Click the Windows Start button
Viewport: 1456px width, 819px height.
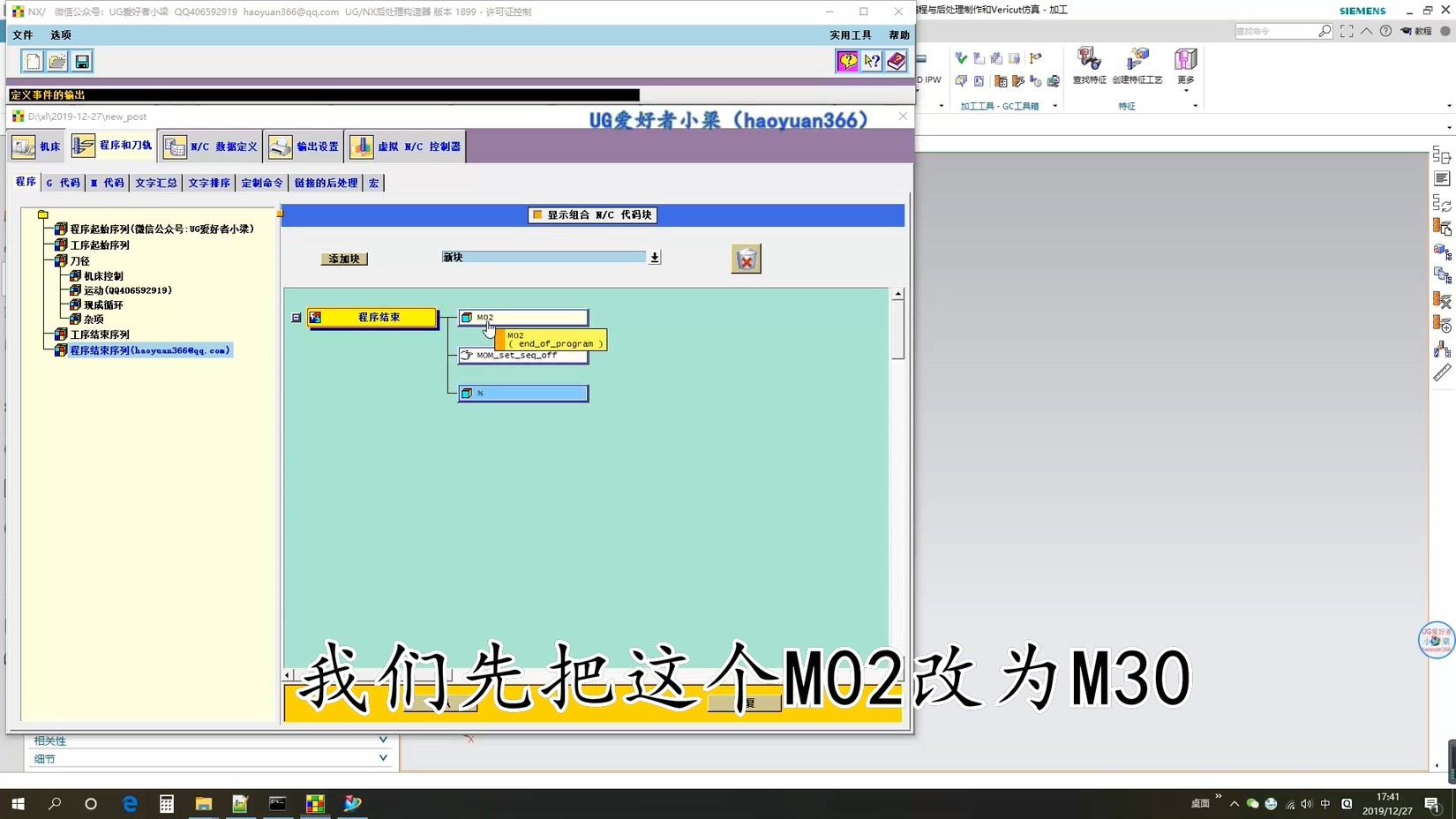tap(18, 803)
